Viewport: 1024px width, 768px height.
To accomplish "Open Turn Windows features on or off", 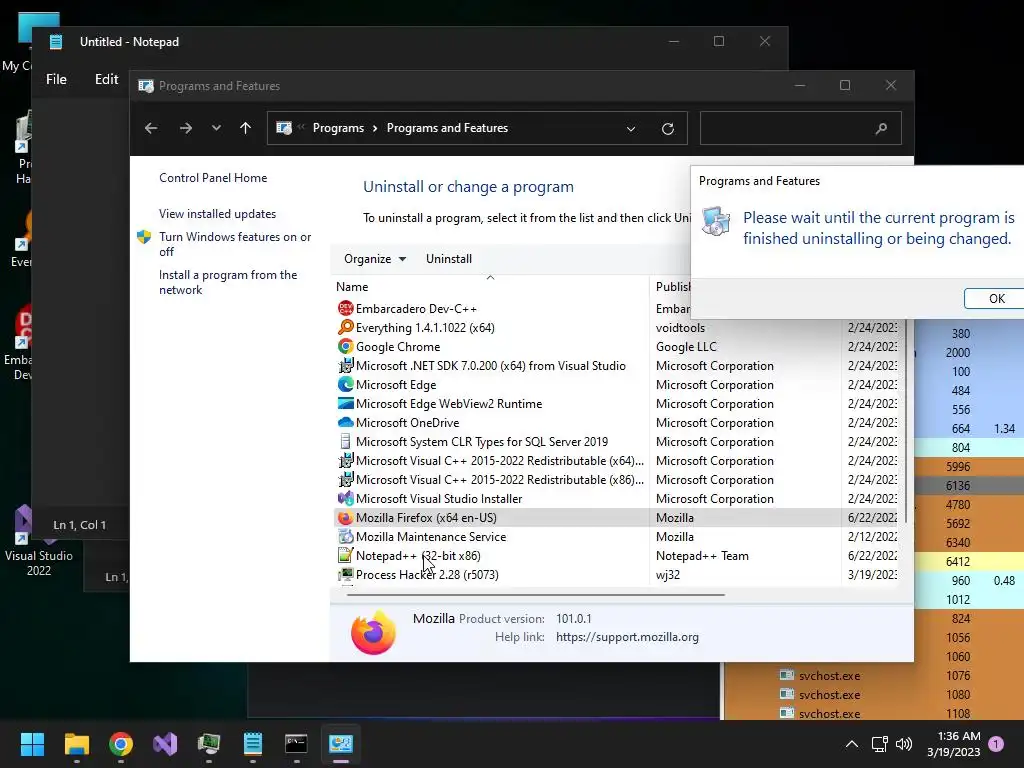I will pos(235,244).
